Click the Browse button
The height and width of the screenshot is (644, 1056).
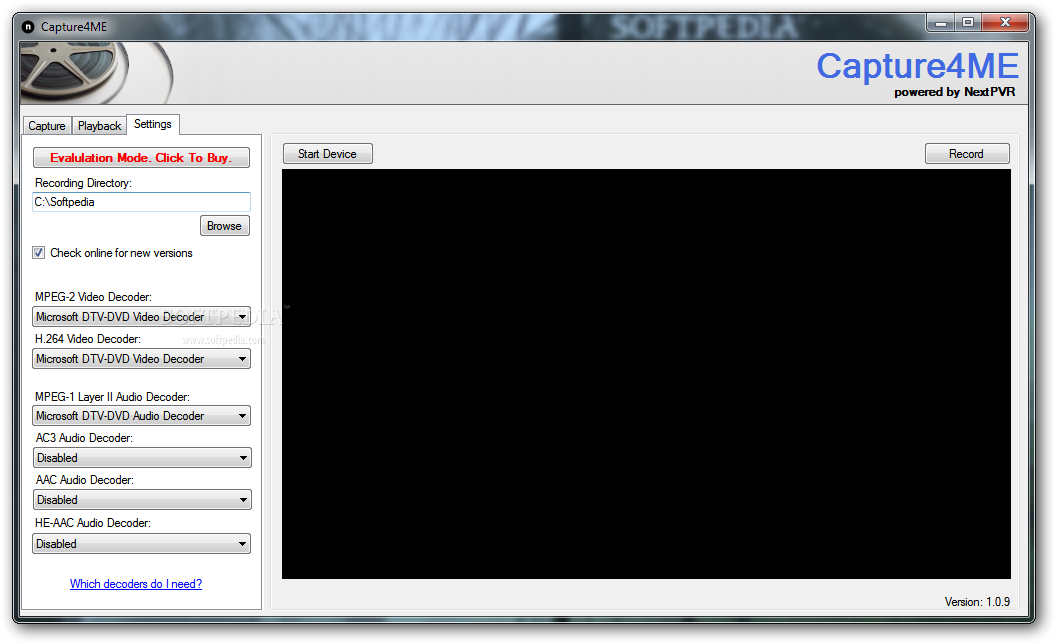tap(224, 226)
